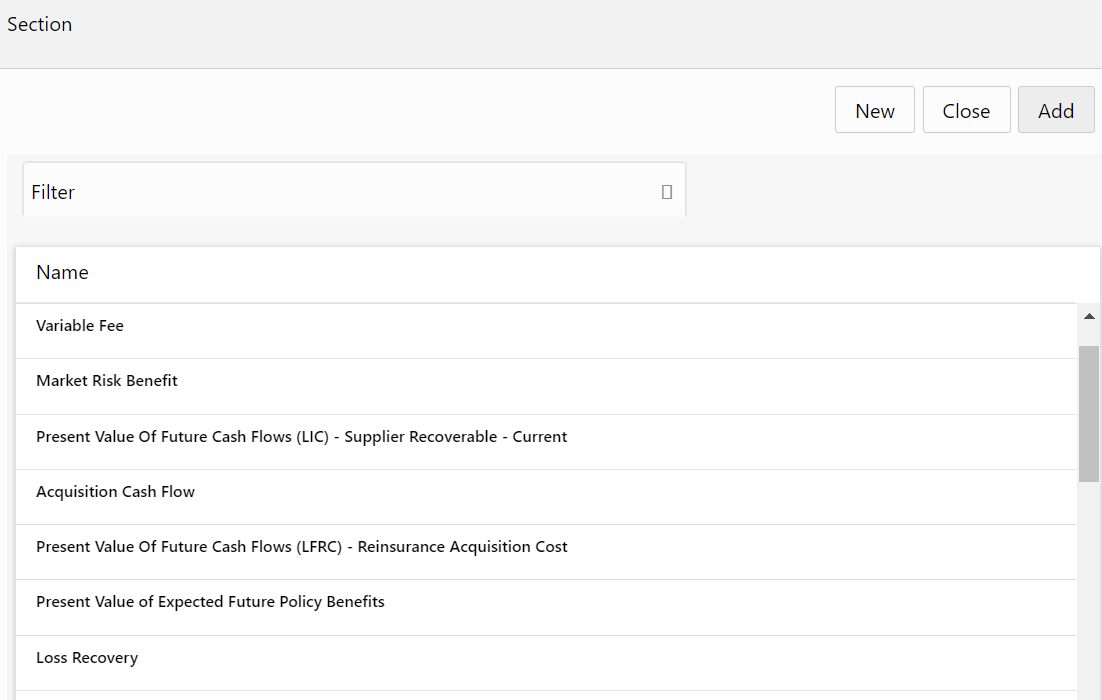Click the Section title text
Screen dimensions: 1102x700
pos(40,25)
